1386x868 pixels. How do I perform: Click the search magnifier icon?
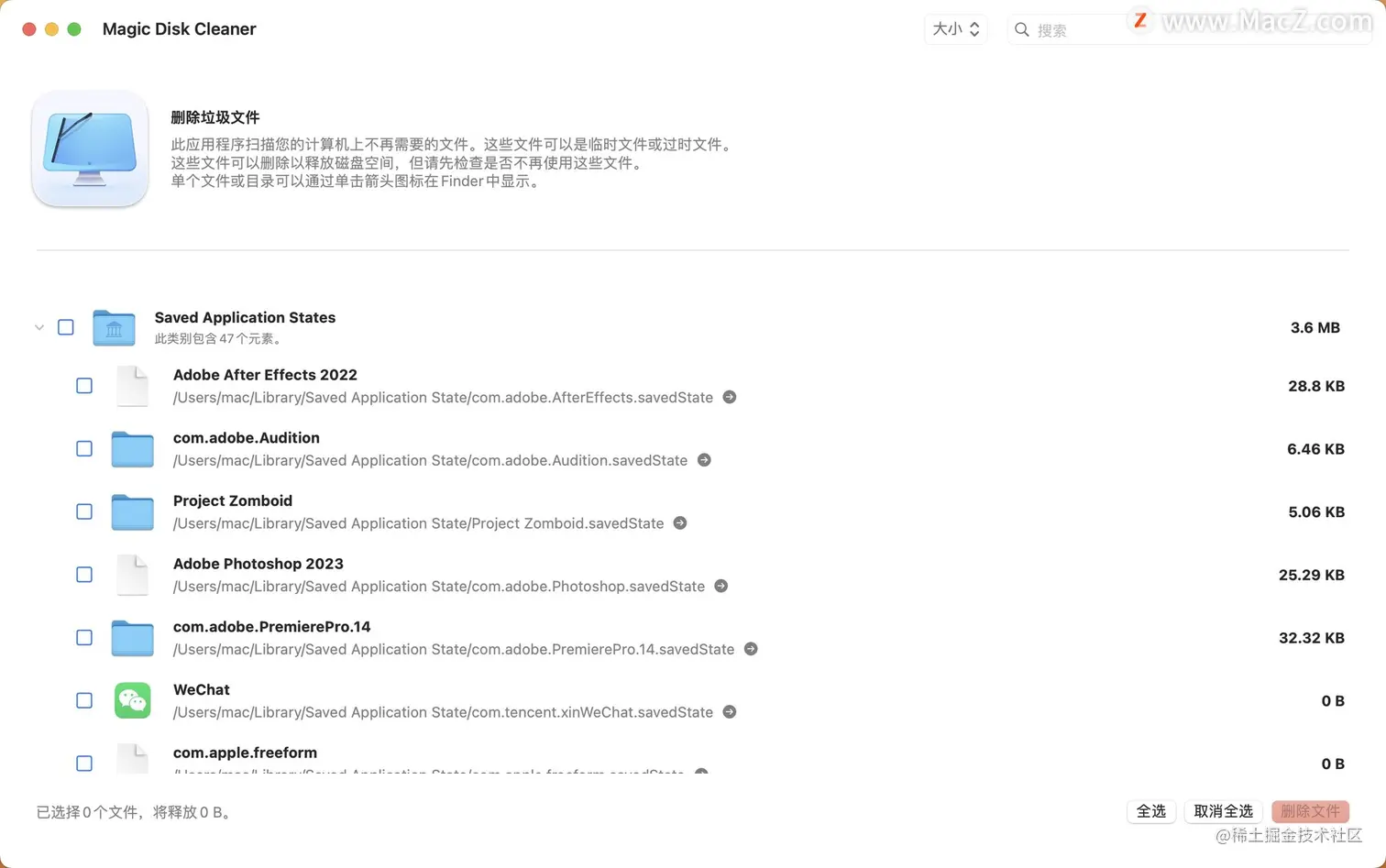[x=1021, y=29]
